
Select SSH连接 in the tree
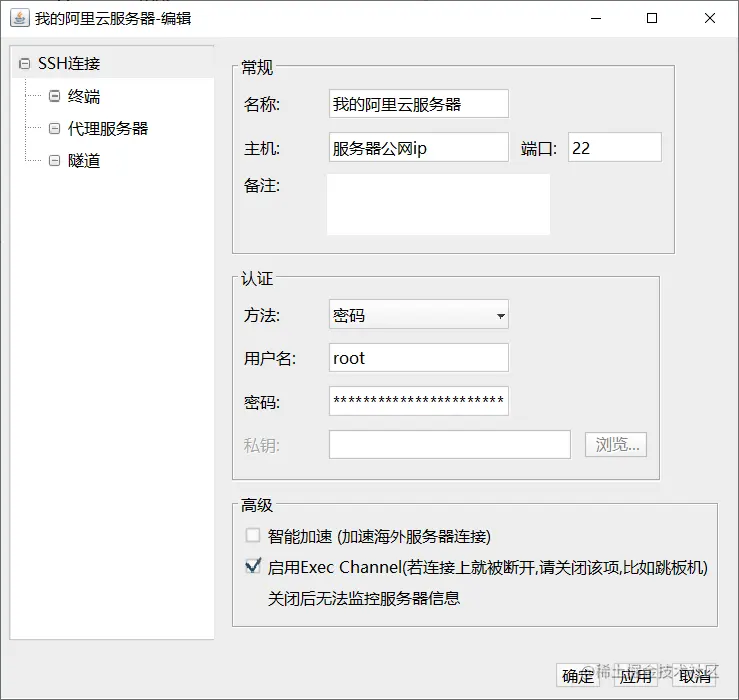[69, 63]
